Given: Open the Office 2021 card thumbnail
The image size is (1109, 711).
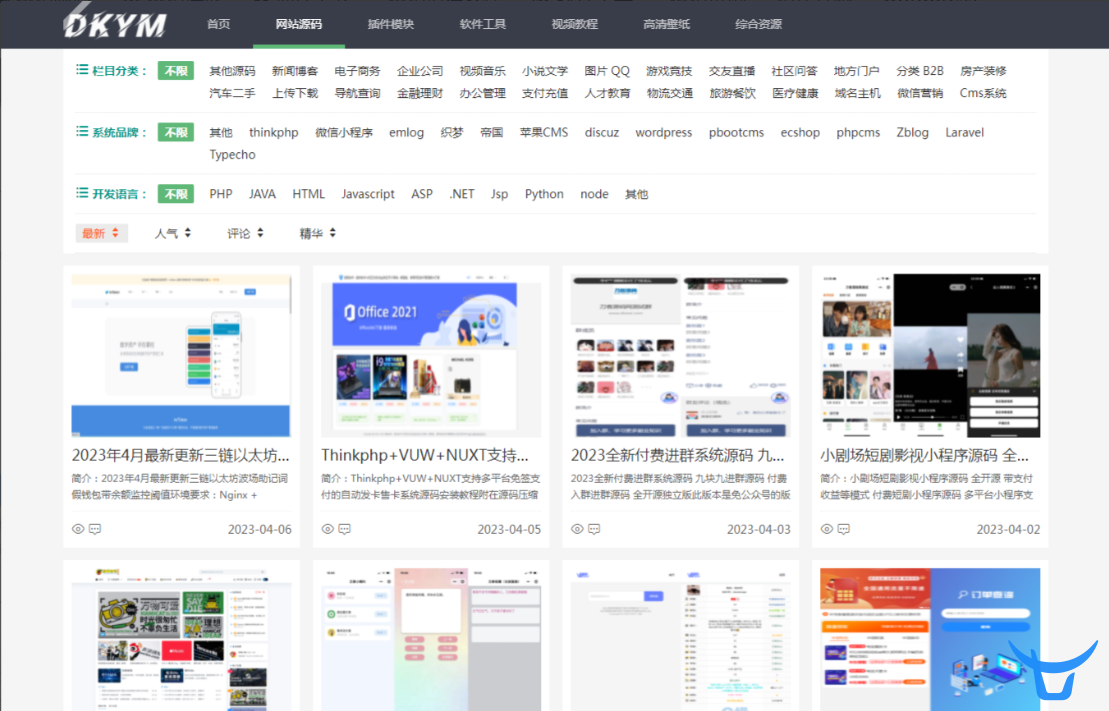Looking at the screenshot, I should (431, 355).
